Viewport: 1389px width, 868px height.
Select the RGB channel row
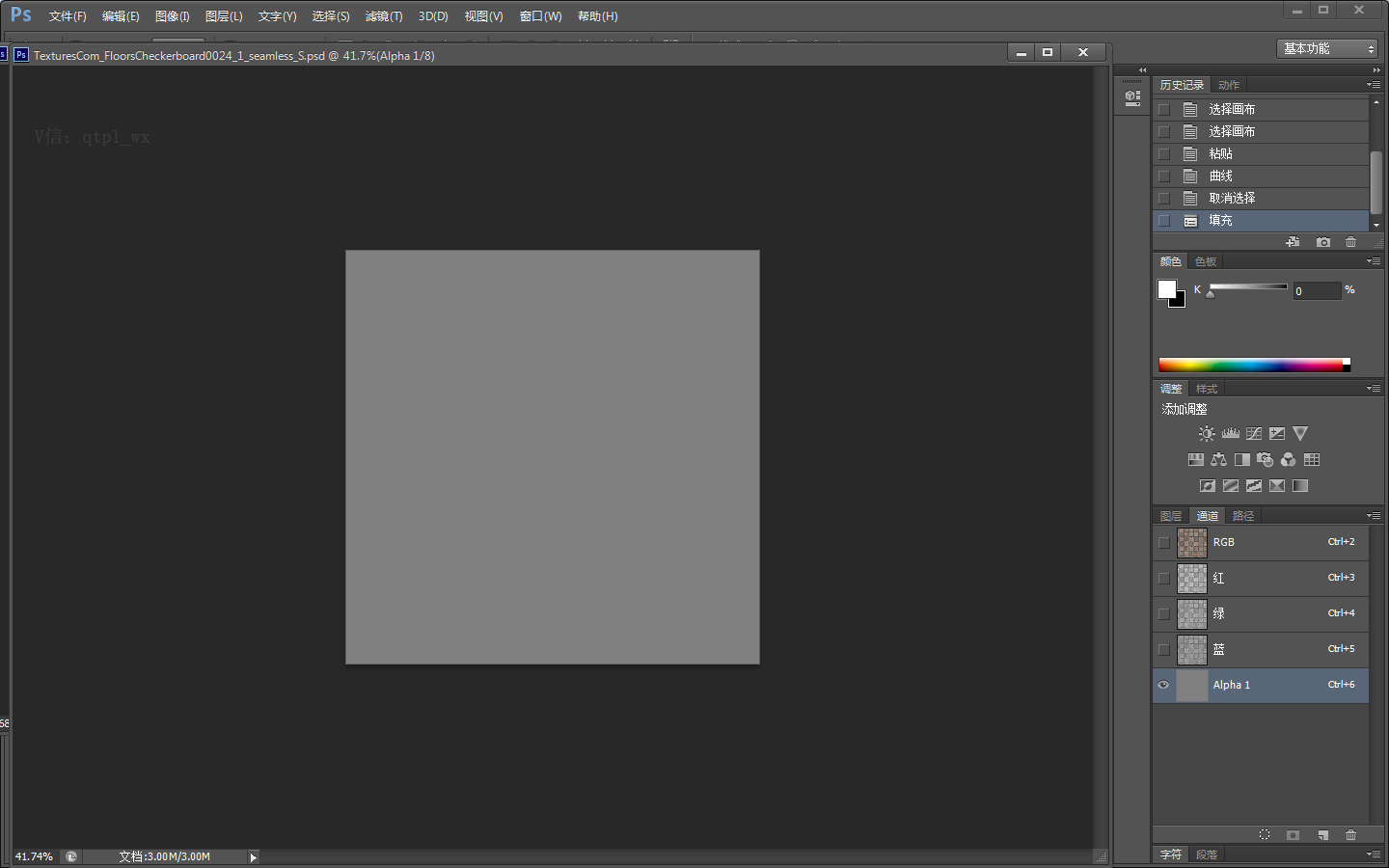pyautogui.click(x=1261, y=542)
